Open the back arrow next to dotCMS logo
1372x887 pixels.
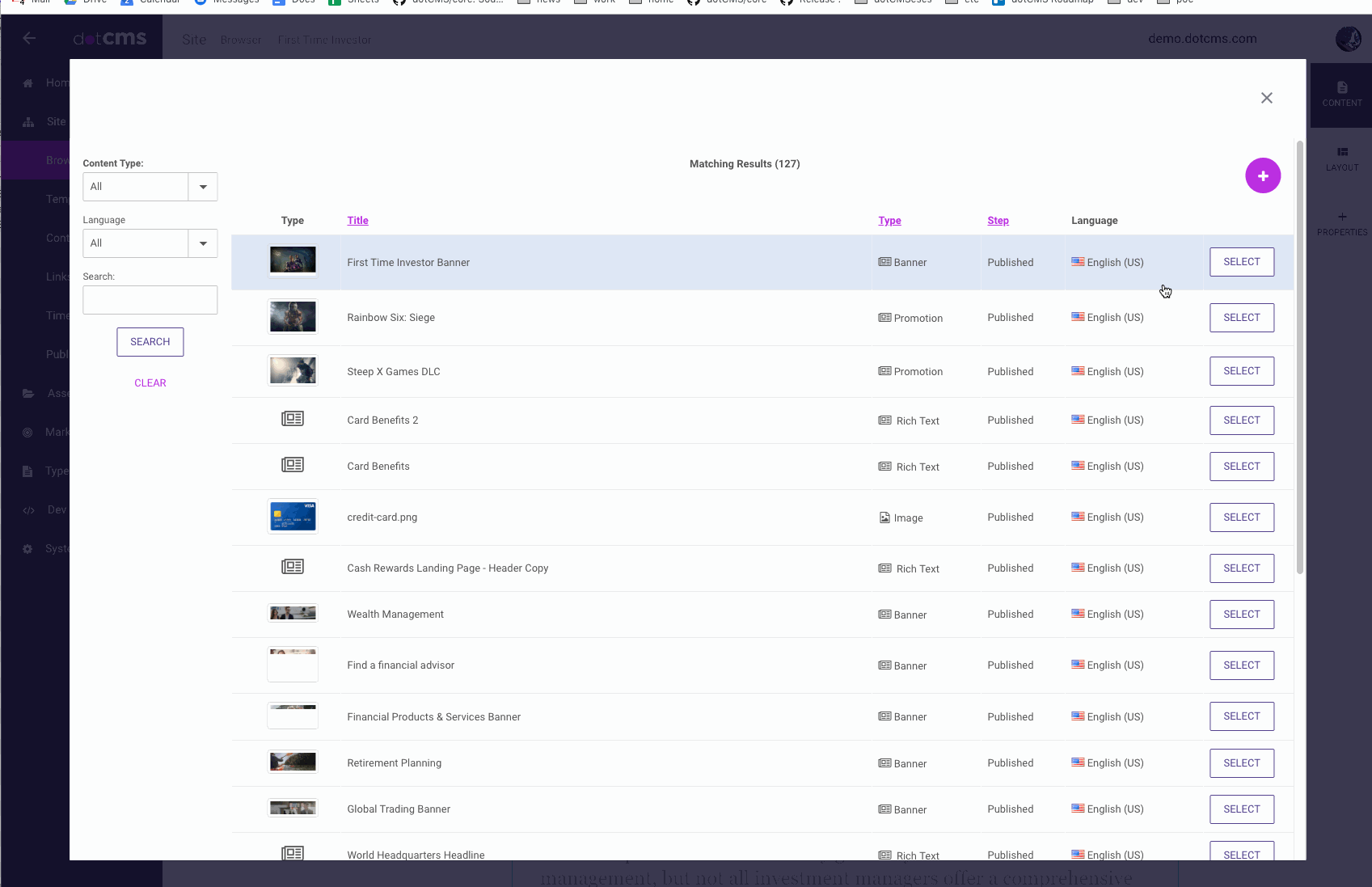29,38
